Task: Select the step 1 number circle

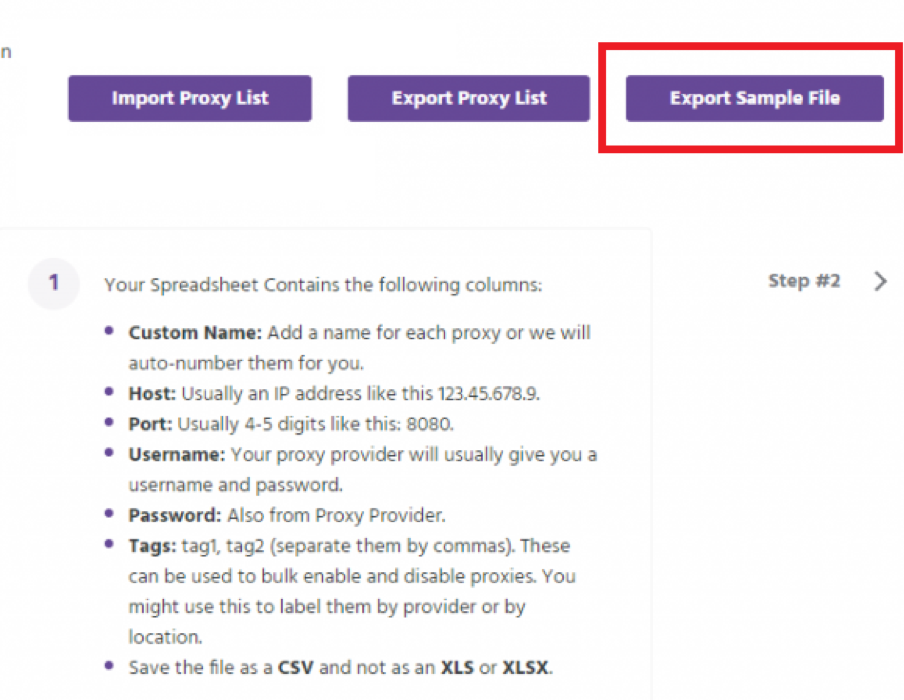Action: click(x=54, y=283)
